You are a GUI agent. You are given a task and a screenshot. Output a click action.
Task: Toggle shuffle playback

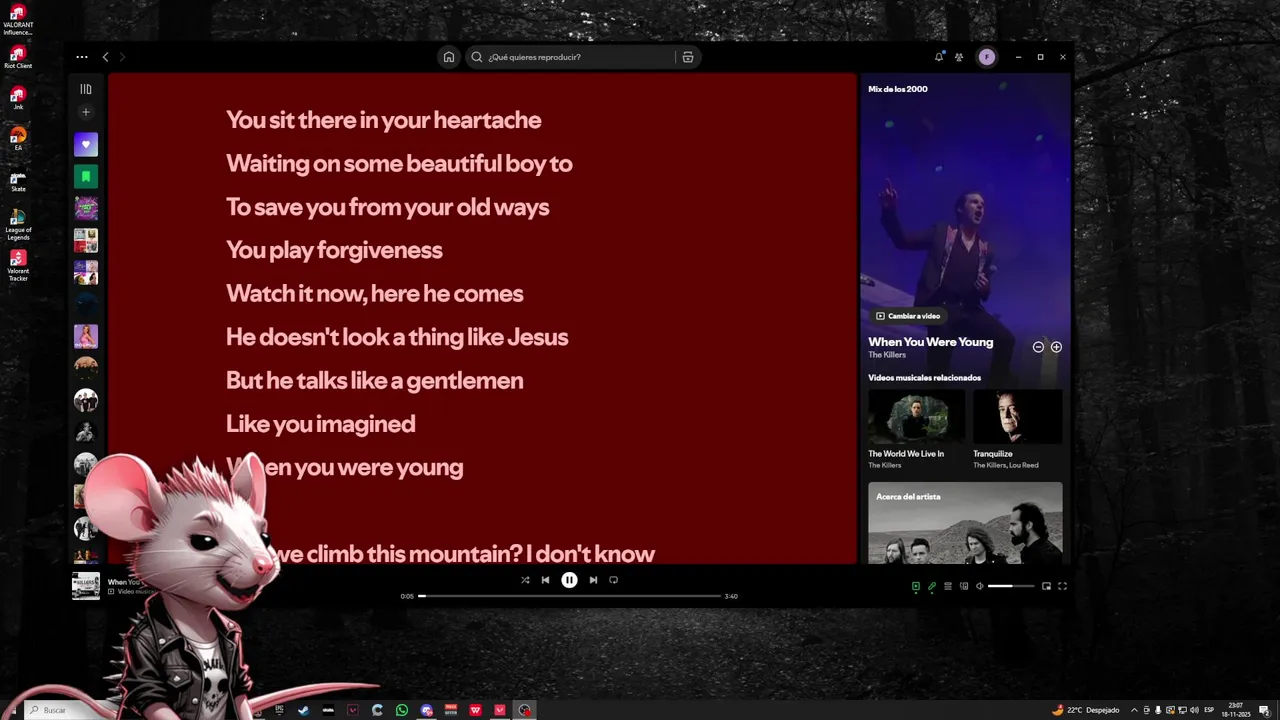point(525,580)
